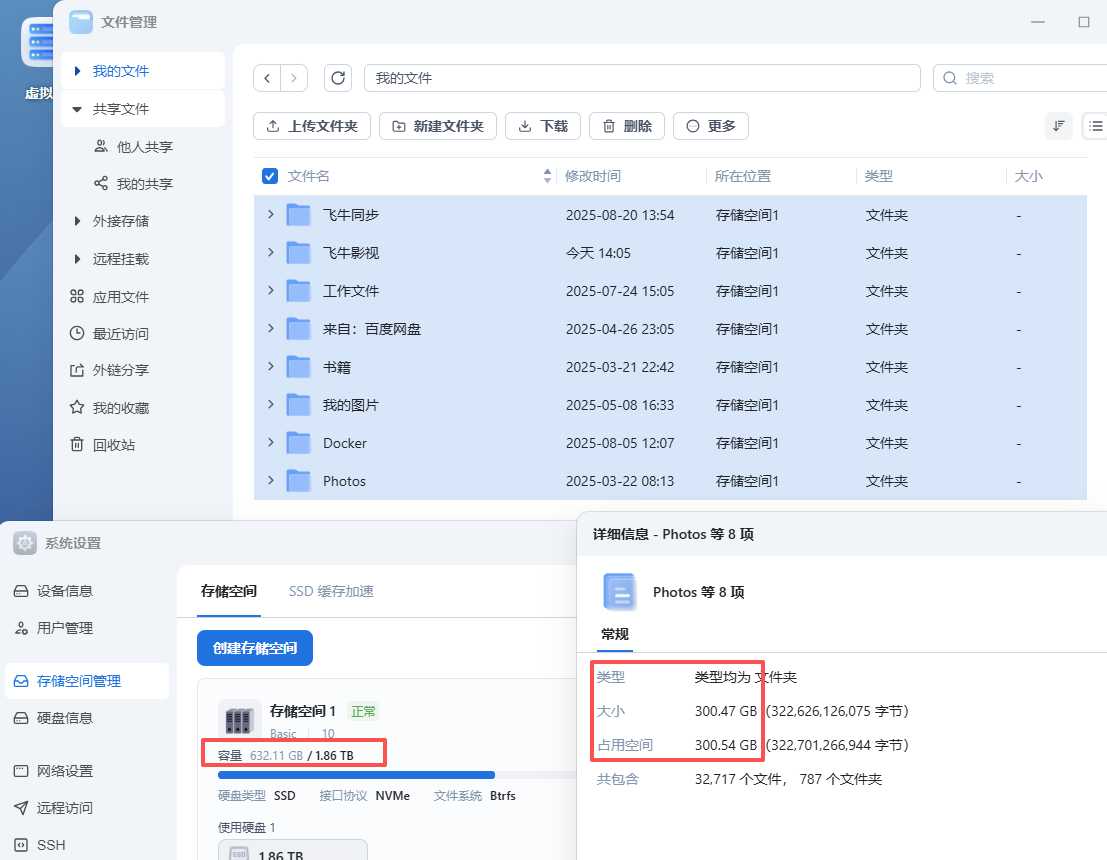Click the 正常 status badge
Screen dimensions: 1107x860
363,711
